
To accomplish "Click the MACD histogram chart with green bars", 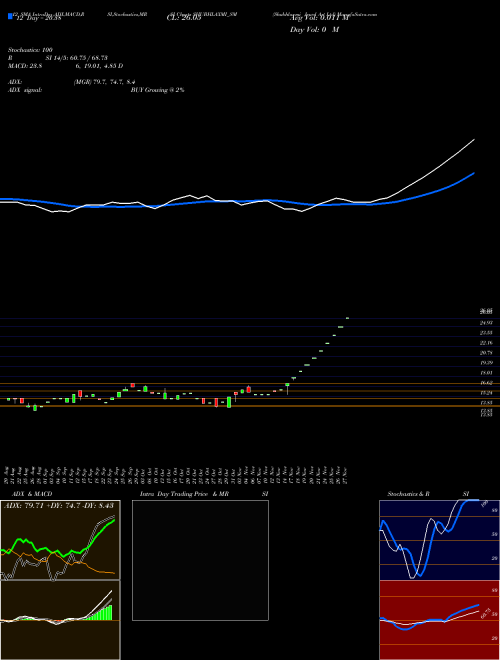I will (x=60, y=620).
